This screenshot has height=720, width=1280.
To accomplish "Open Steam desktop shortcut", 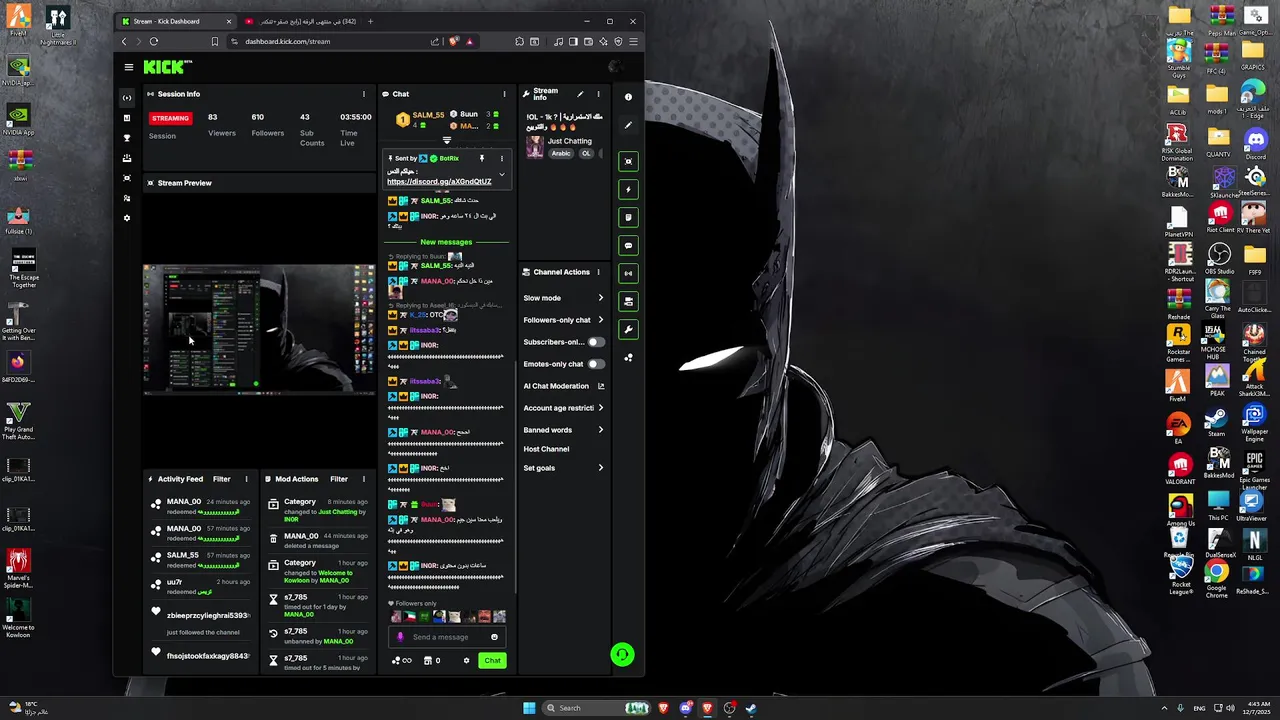I will (1216, 423).
